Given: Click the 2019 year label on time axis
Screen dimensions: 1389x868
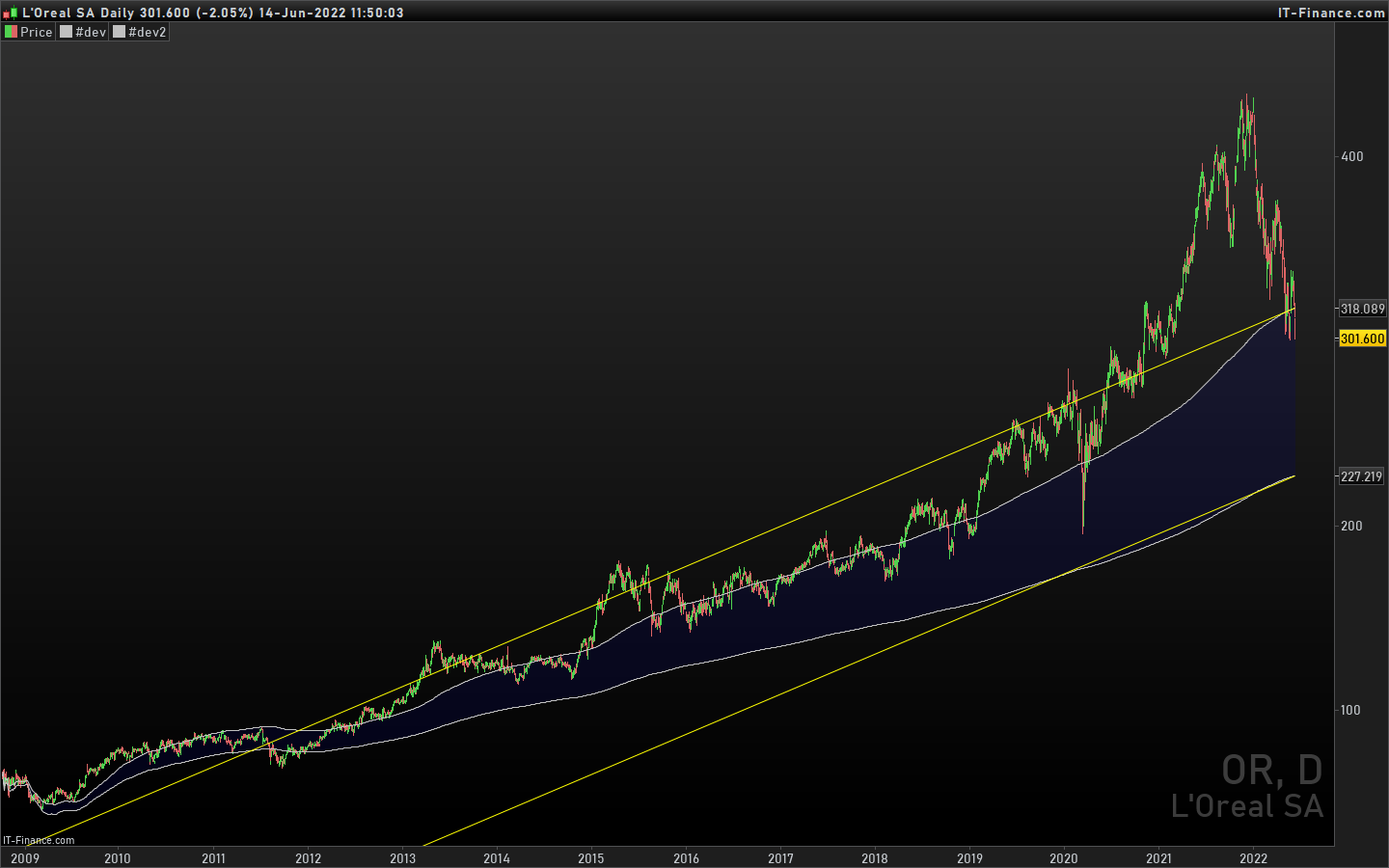Looking at the screenshot, I should tap(969, 858).
